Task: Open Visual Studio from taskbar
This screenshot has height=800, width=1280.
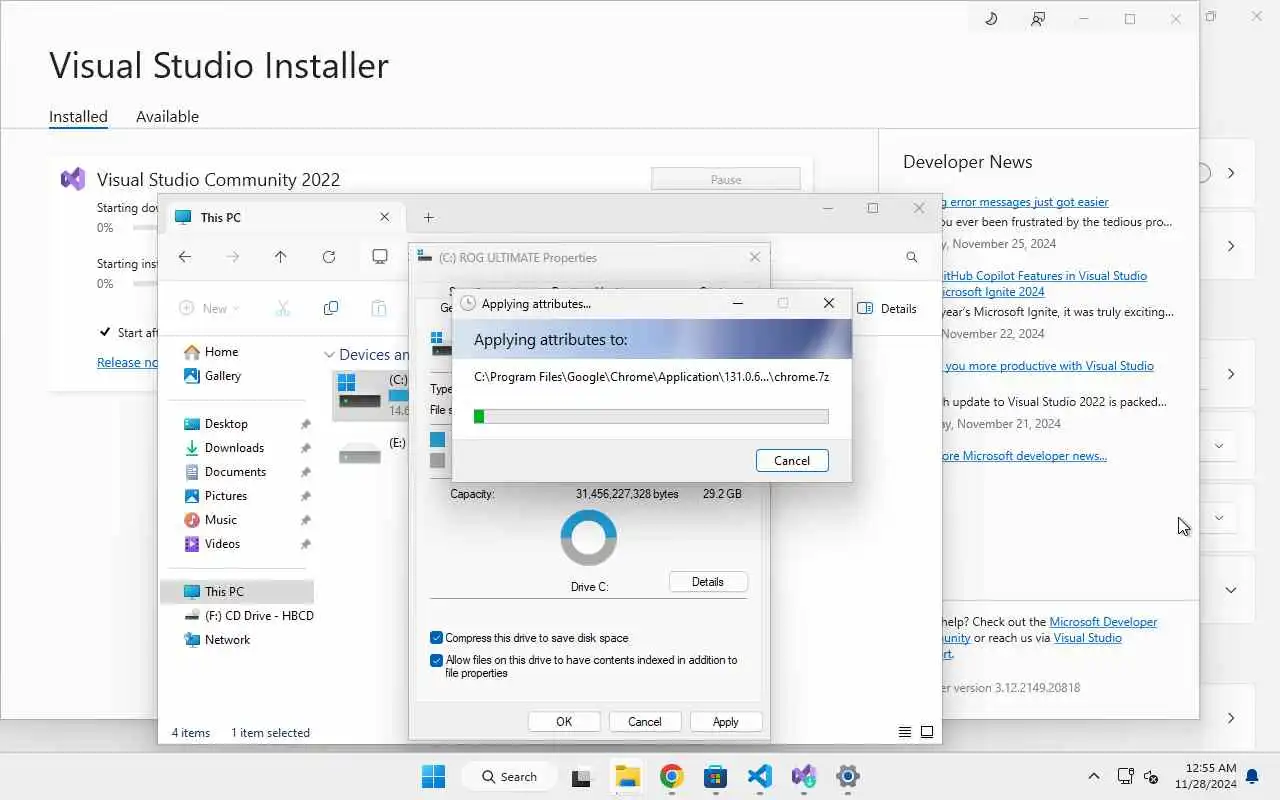Action: tap(803, 776)
